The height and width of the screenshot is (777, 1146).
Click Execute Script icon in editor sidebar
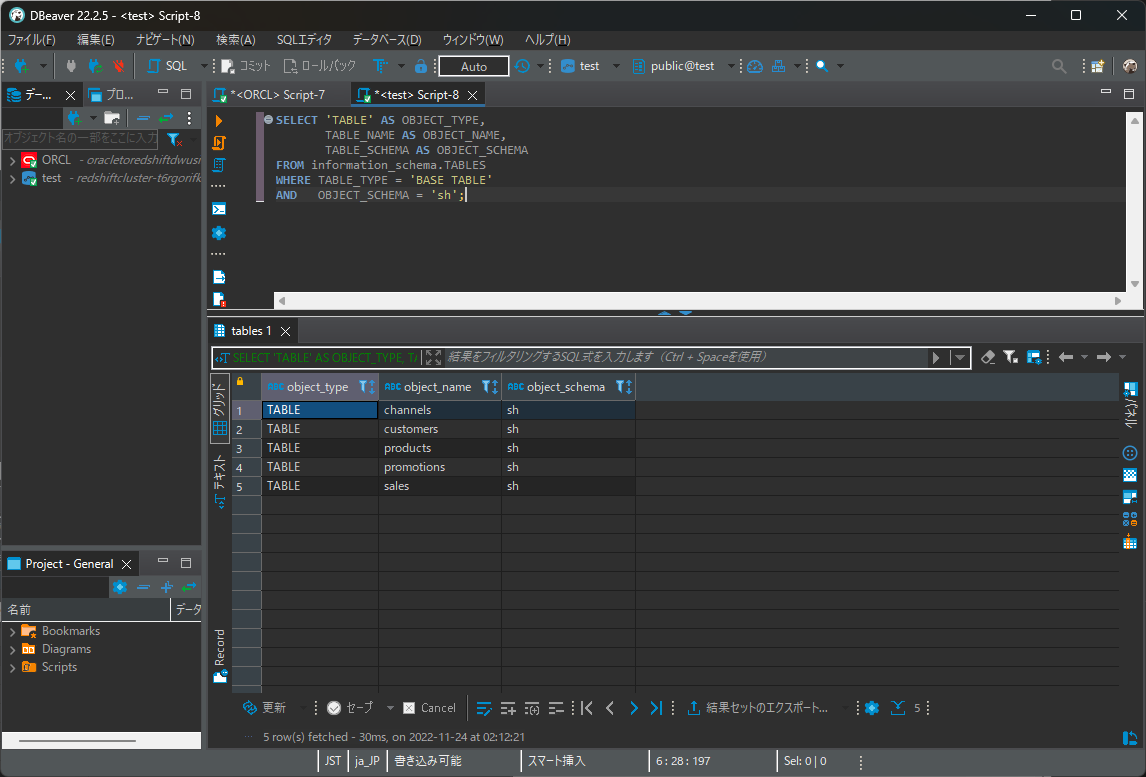[x=219, y=143]
